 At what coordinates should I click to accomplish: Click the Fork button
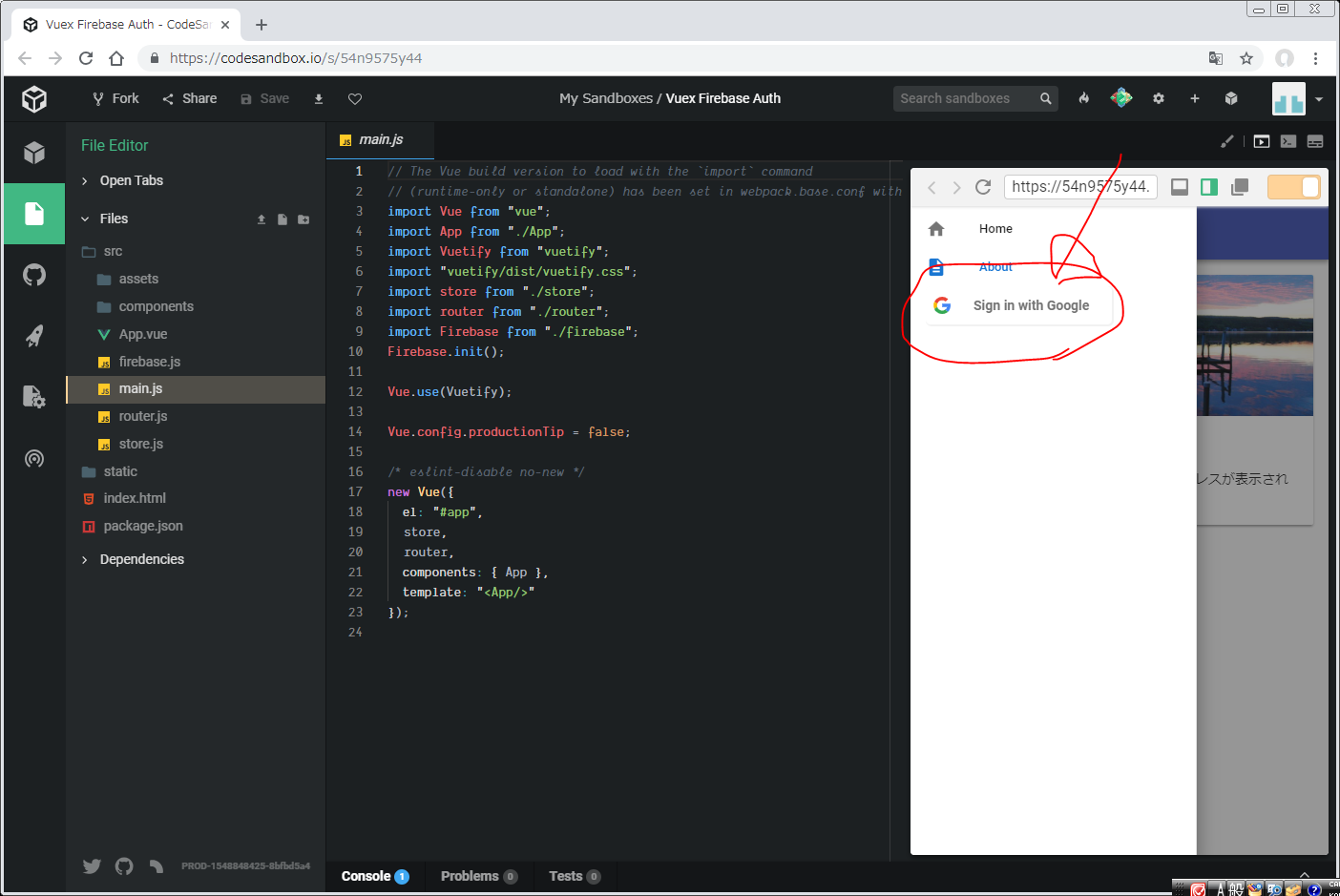115,98
